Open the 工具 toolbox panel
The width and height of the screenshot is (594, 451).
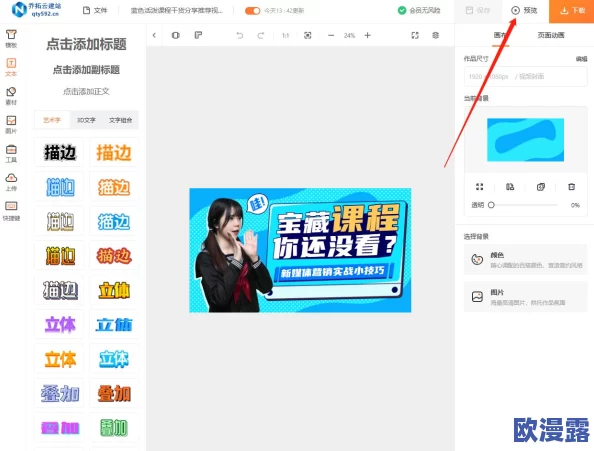pyautogui.click(x=11, y=154)
